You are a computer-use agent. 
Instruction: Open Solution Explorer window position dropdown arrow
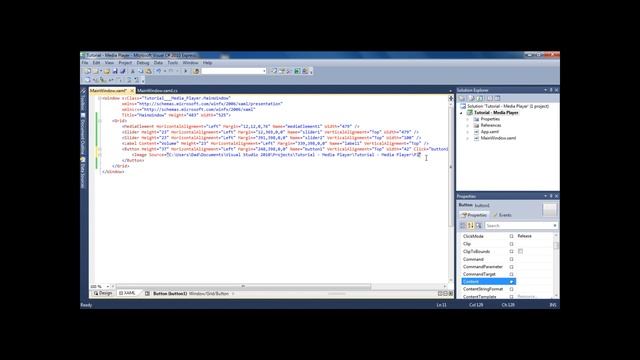pos(545,90)
